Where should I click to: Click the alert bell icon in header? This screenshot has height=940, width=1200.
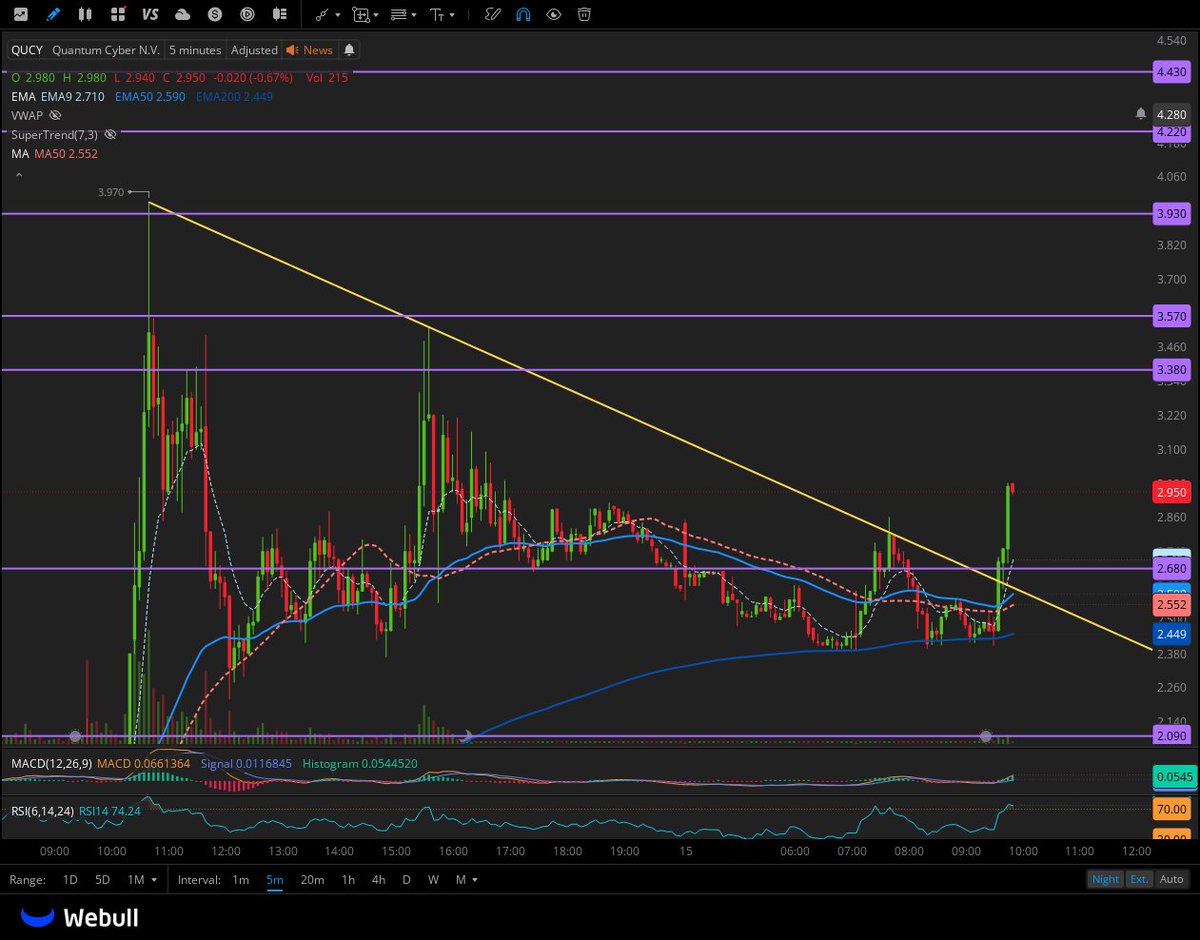tap(349, 49)
